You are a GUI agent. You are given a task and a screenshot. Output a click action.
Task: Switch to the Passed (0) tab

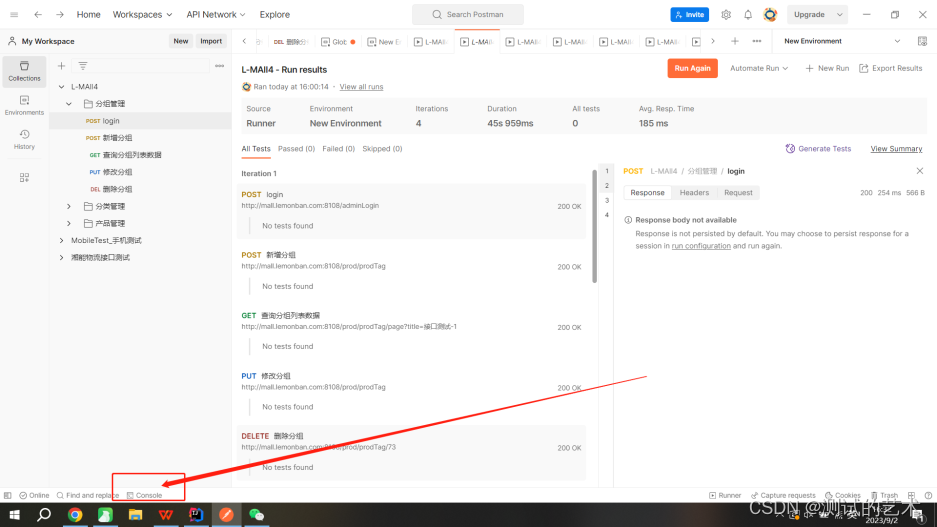[x=296, y=149]
